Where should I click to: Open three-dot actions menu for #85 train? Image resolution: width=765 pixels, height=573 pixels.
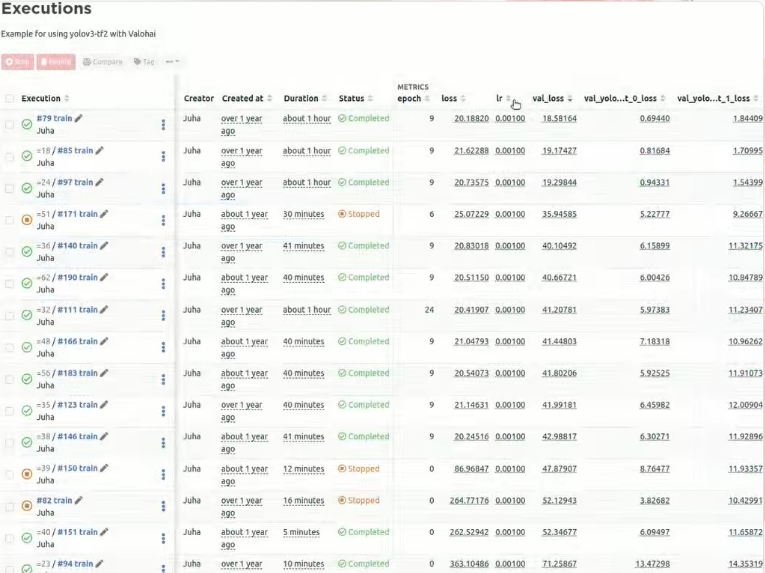pos(163,156)
